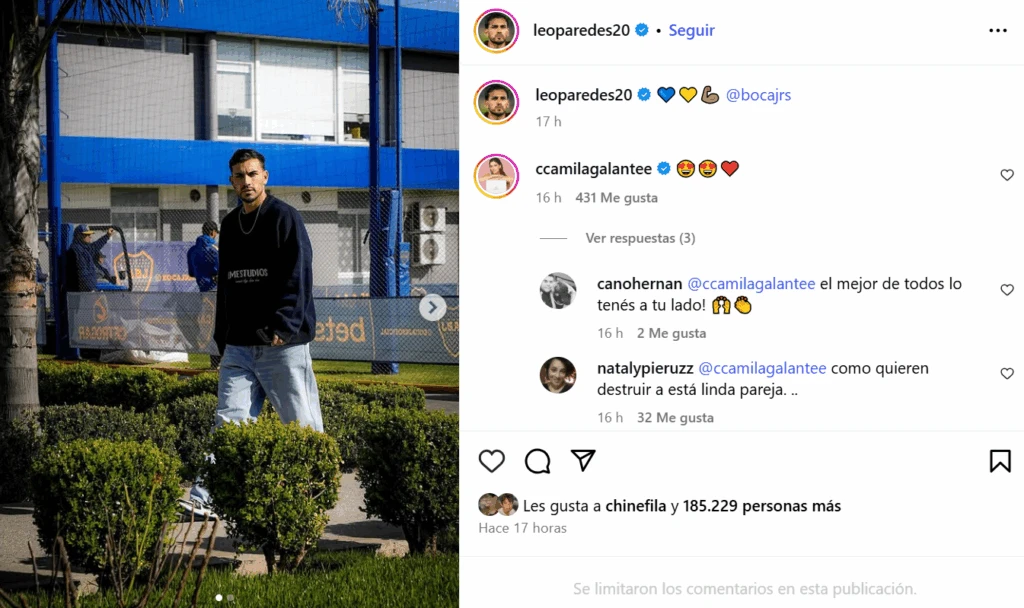Open the @bocajrs mention link
The height and width of the screenshot is (608, 1024).
pyautogui.click(x=758, y=95)
